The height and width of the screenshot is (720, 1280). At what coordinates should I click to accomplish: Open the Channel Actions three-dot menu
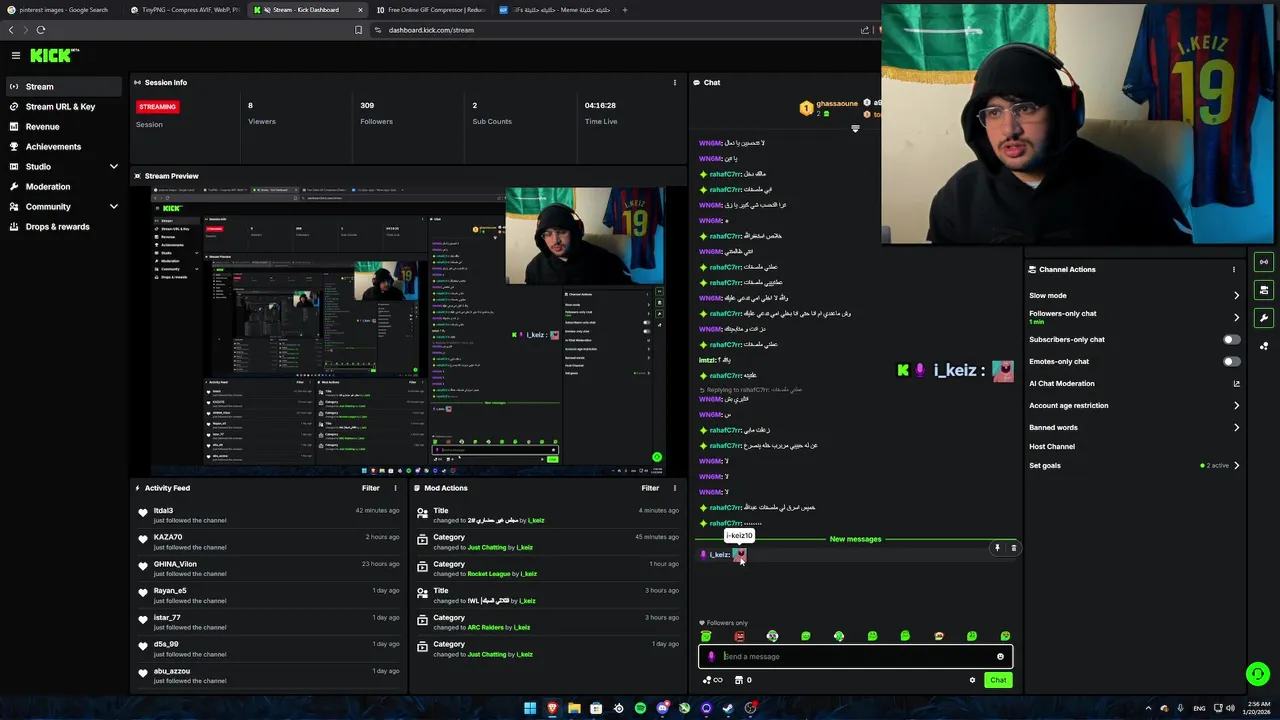pos(1233,270)
